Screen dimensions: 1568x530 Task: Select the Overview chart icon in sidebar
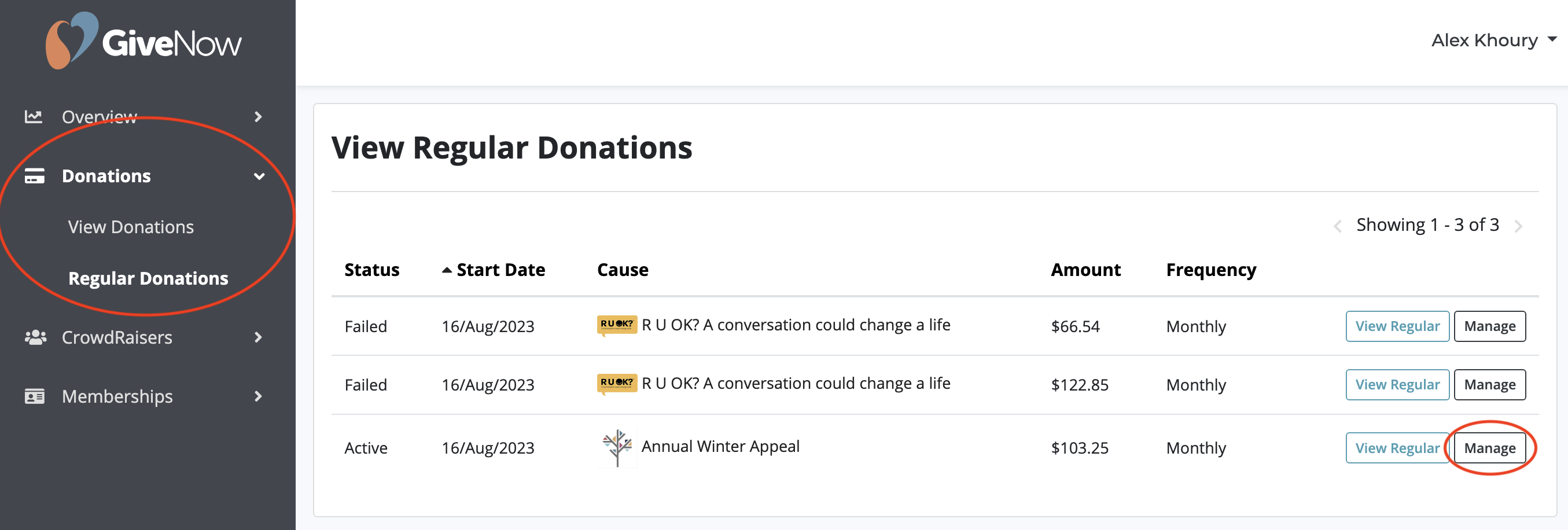point(34,116)
